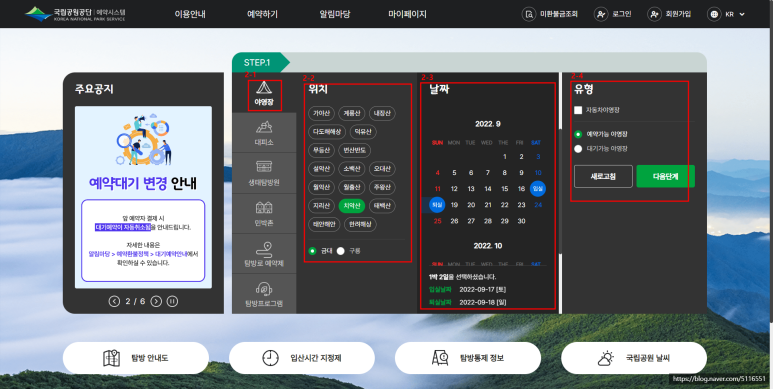Pause the notice slideshow
The width and height of the screenshot is (773, 389).
pos(172,301)
